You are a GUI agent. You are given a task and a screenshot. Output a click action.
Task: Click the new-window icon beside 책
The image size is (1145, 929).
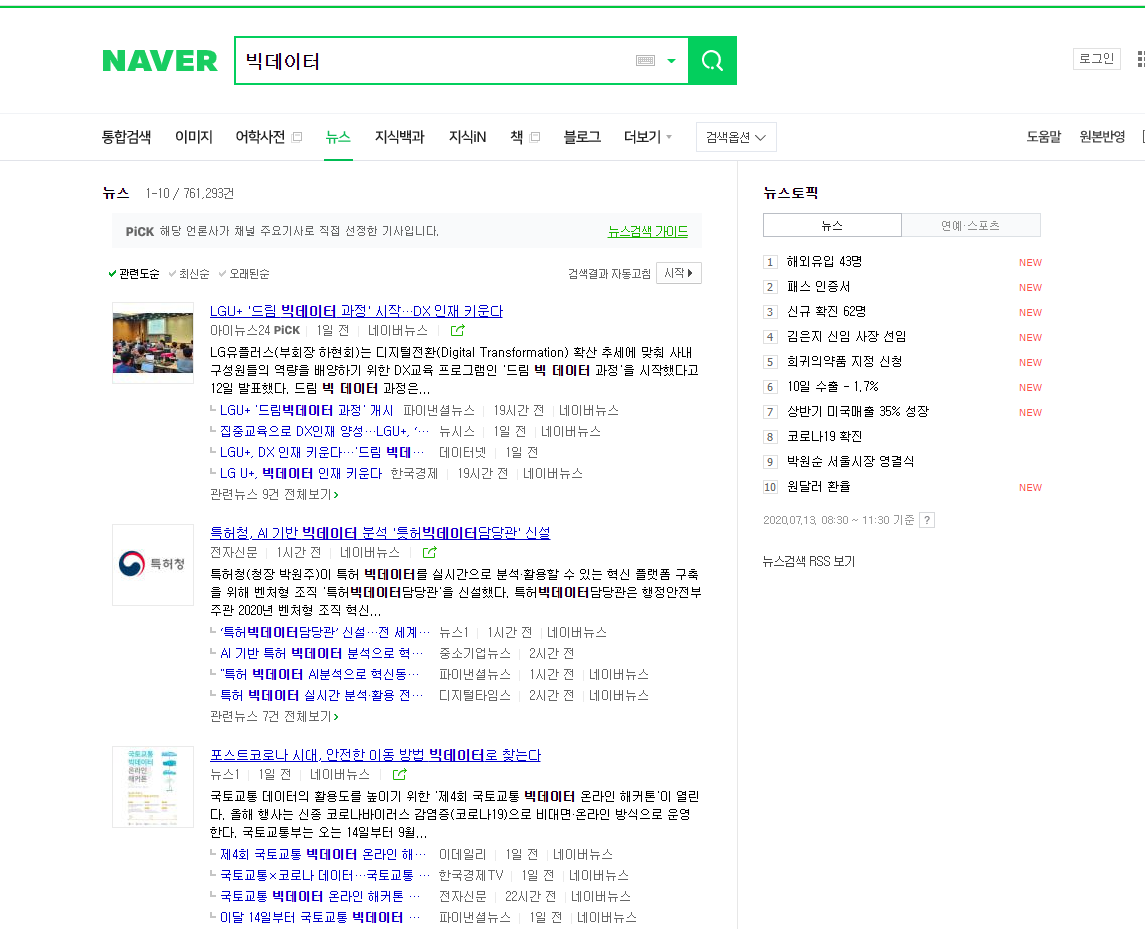tap(535, 137)
